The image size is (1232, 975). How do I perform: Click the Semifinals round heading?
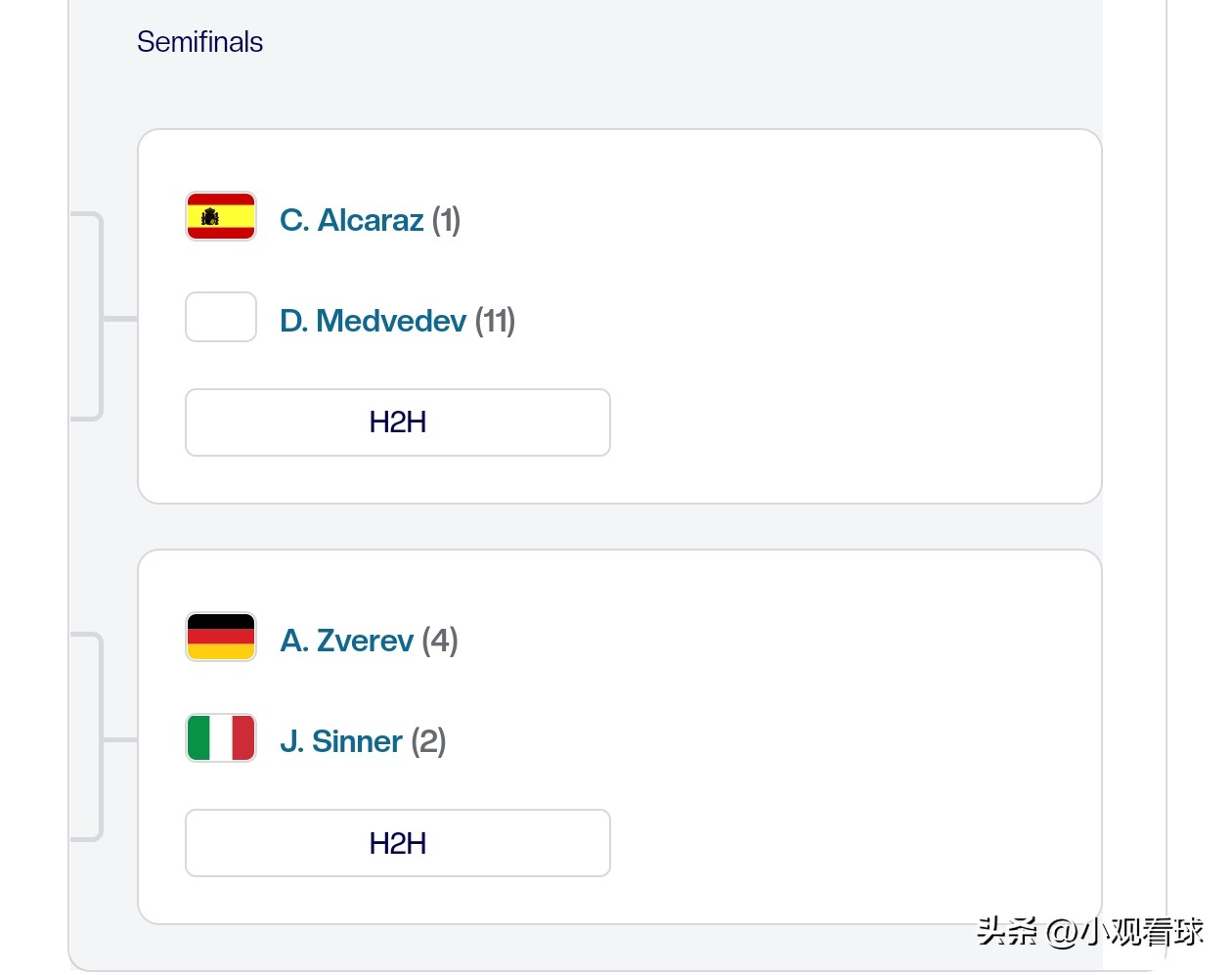(199, 42)
